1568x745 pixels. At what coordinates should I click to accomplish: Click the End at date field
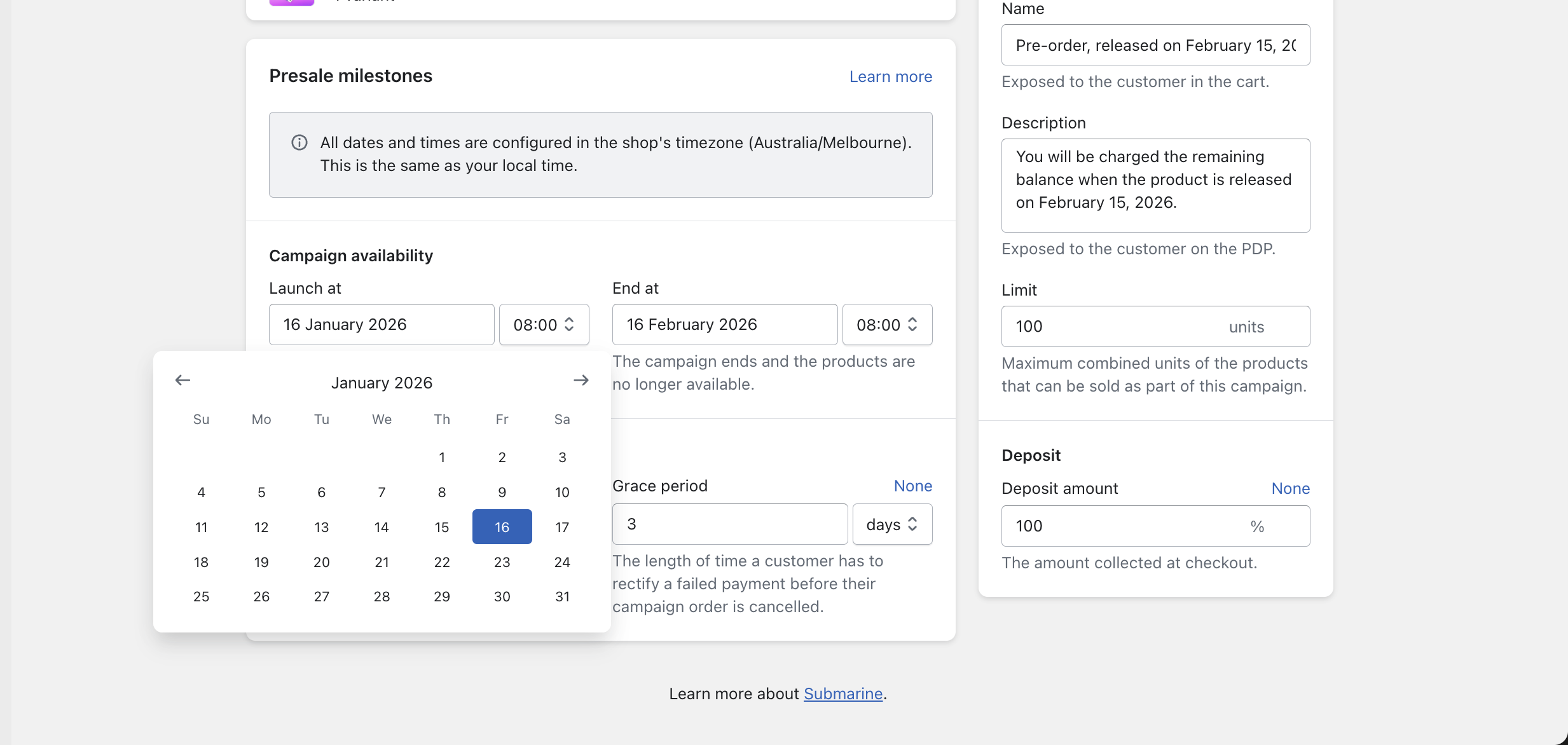pyautogui.click(x=724, y=325)
